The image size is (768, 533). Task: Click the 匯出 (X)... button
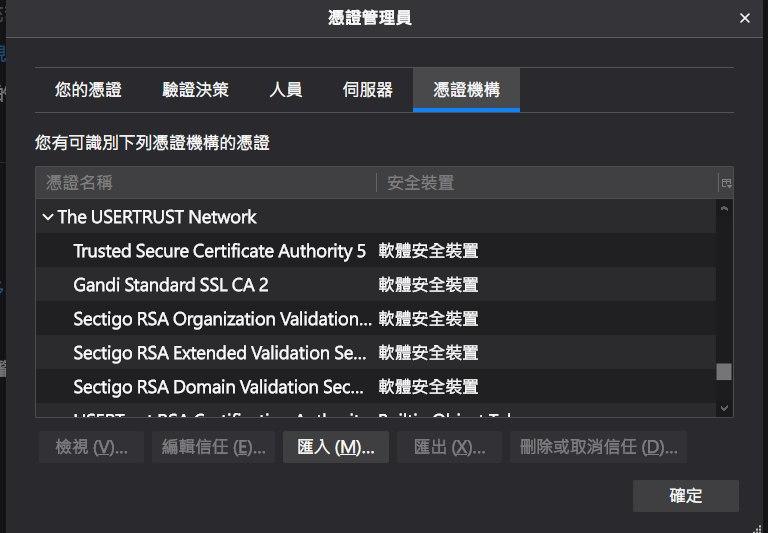tap(450, 447)
